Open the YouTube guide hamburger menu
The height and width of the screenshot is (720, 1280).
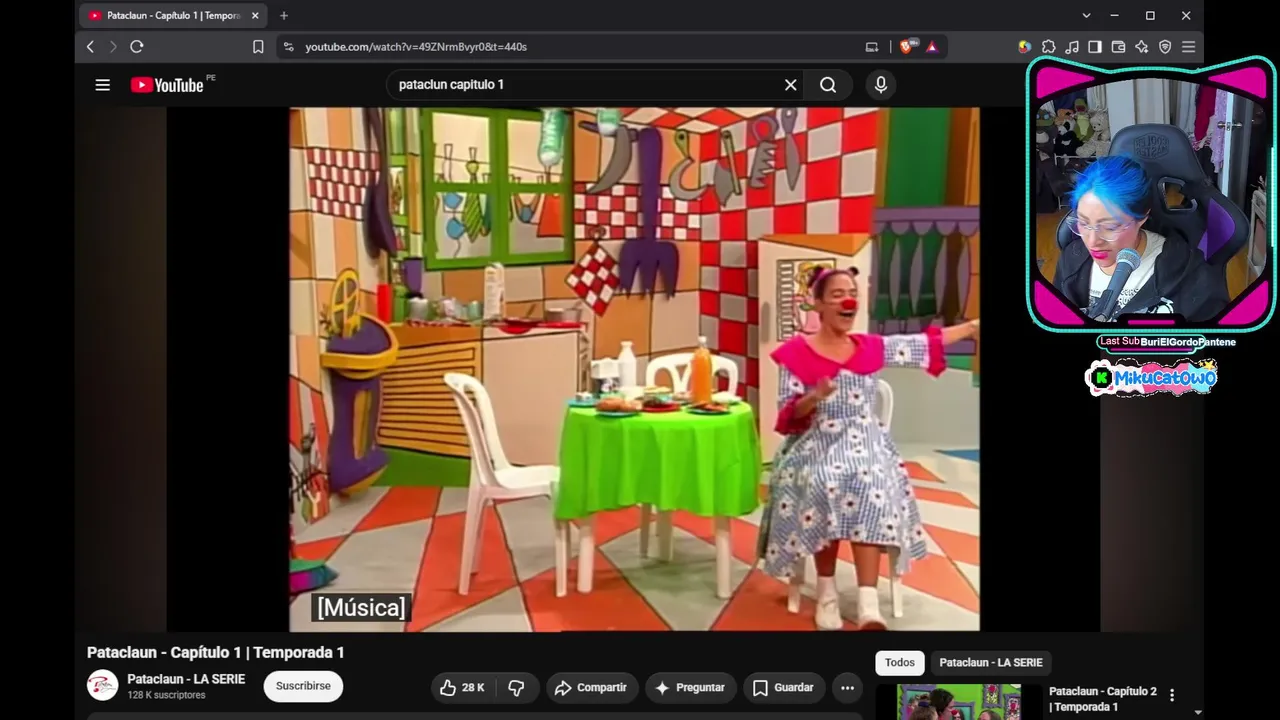point(102,85)
